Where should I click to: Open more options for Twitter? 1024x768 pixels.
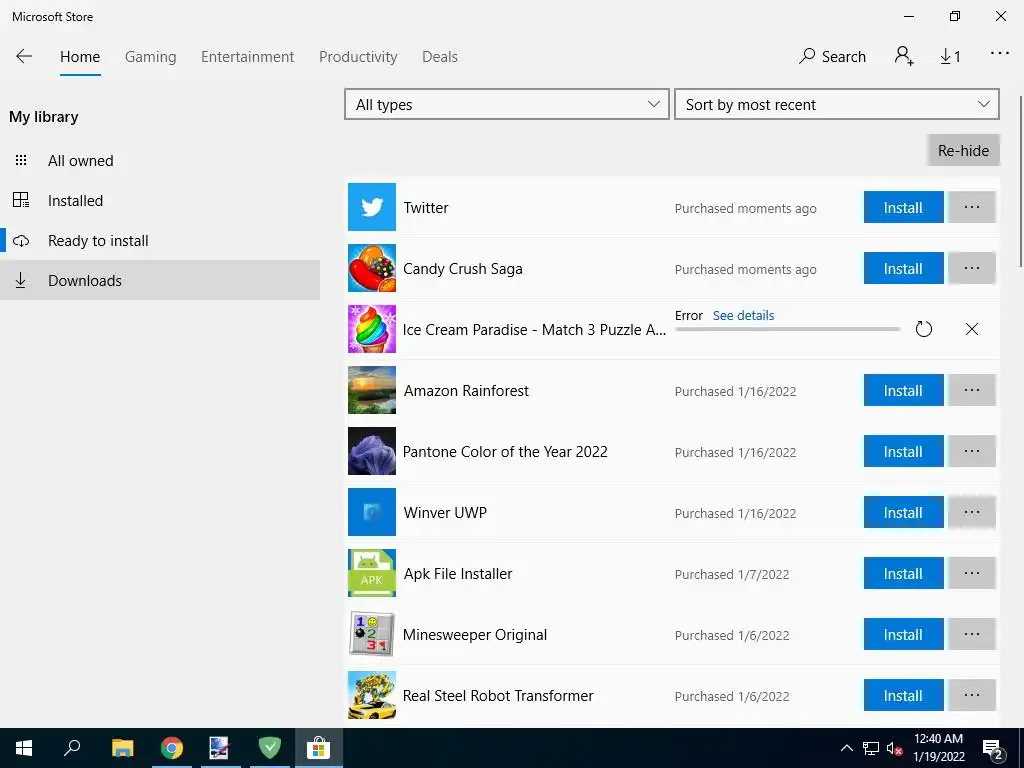(x=972, y=207)
